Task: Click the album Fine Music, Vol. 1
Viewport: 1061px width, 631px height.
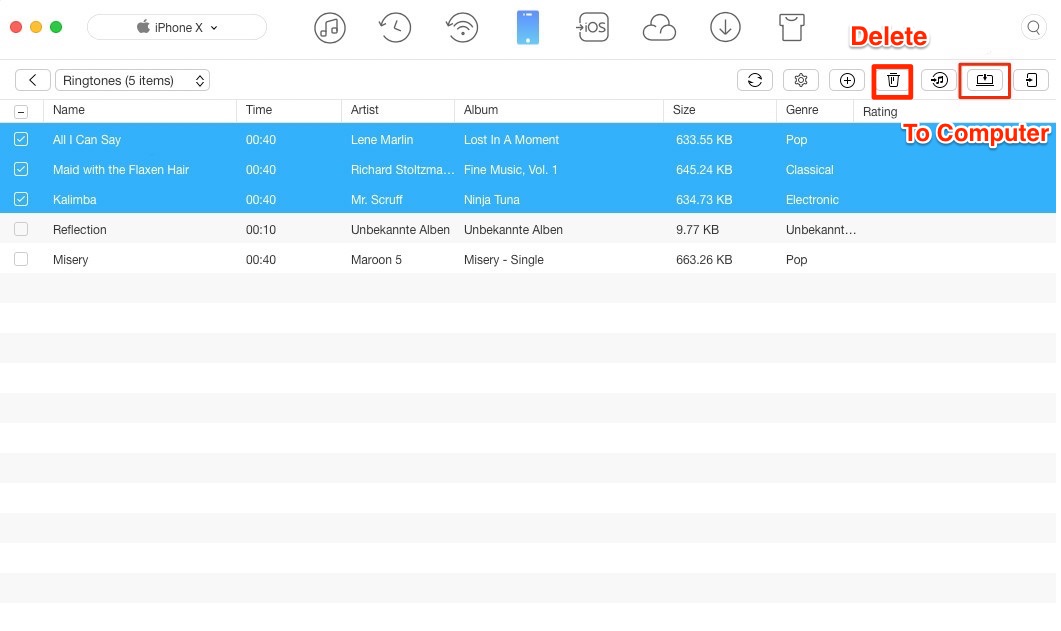Action: [510, 170]
